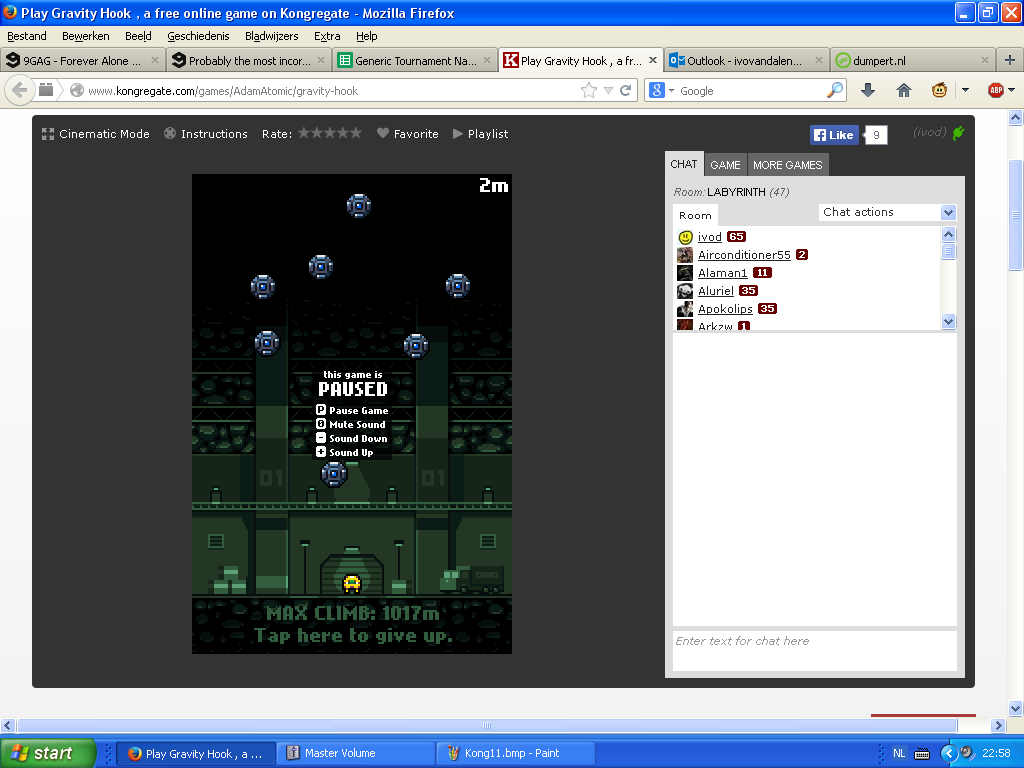
Task: Click the Firefox icon in taskbar button
Action: tap(135, 753)
